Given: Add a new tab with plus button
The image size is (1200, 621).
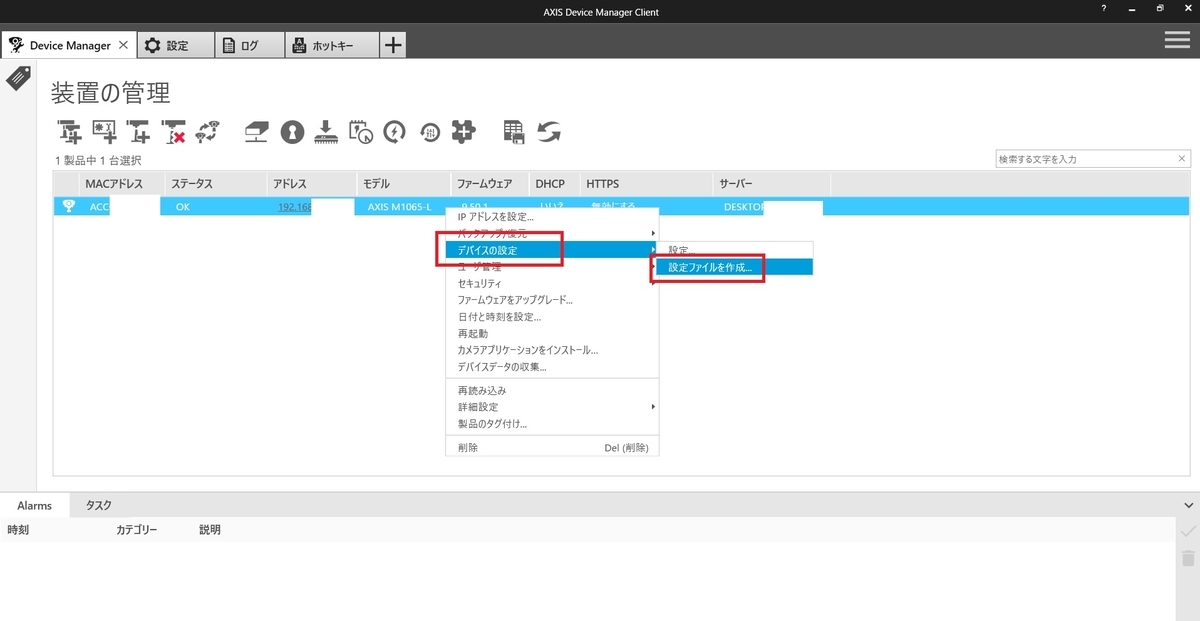Looking at the screenshot, I should click(x=394, y=45).
